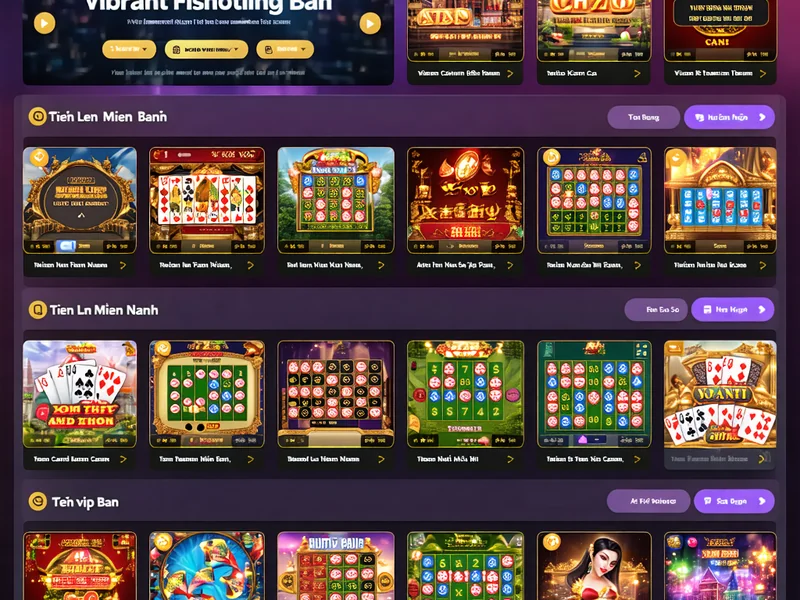Click the bright purple arrow button in the Tieh Len Mien Banh header

[729, 117]
